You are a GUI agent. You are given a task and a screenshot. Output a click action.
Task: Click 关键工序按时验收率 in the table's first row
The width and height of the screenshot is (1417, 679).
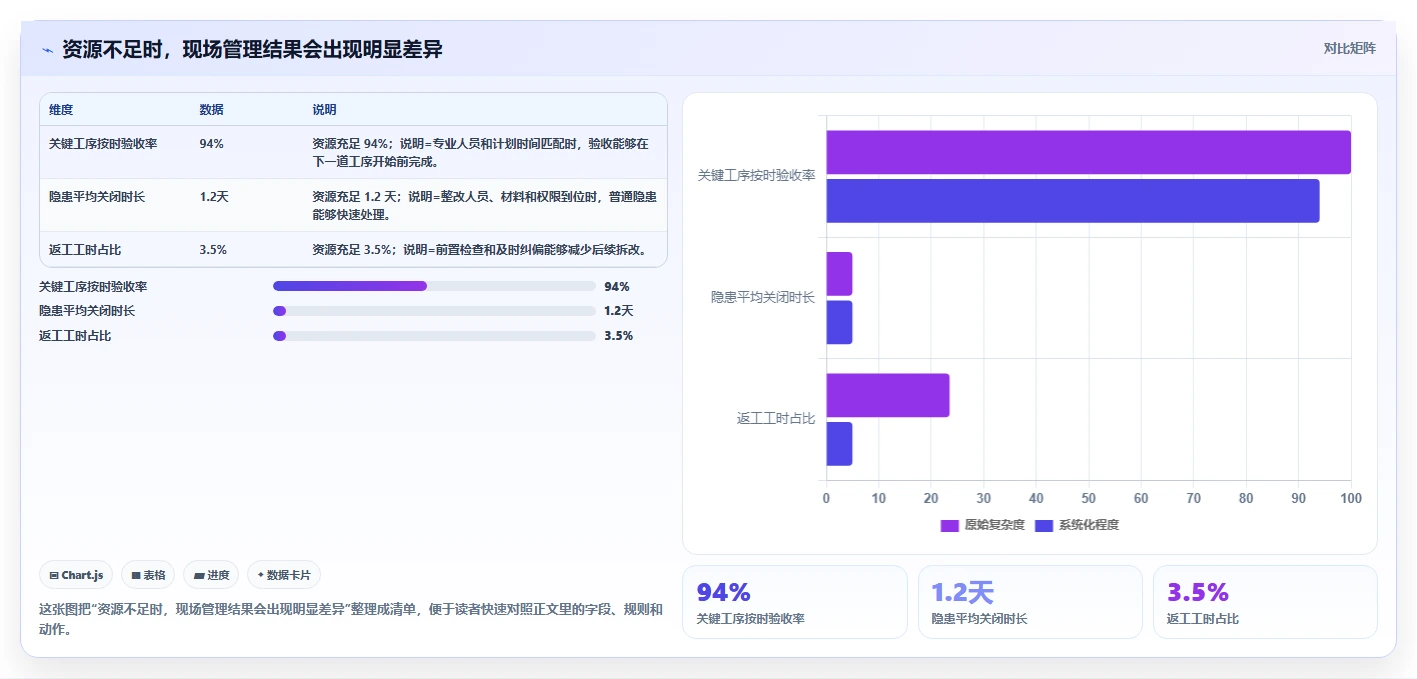103,144
